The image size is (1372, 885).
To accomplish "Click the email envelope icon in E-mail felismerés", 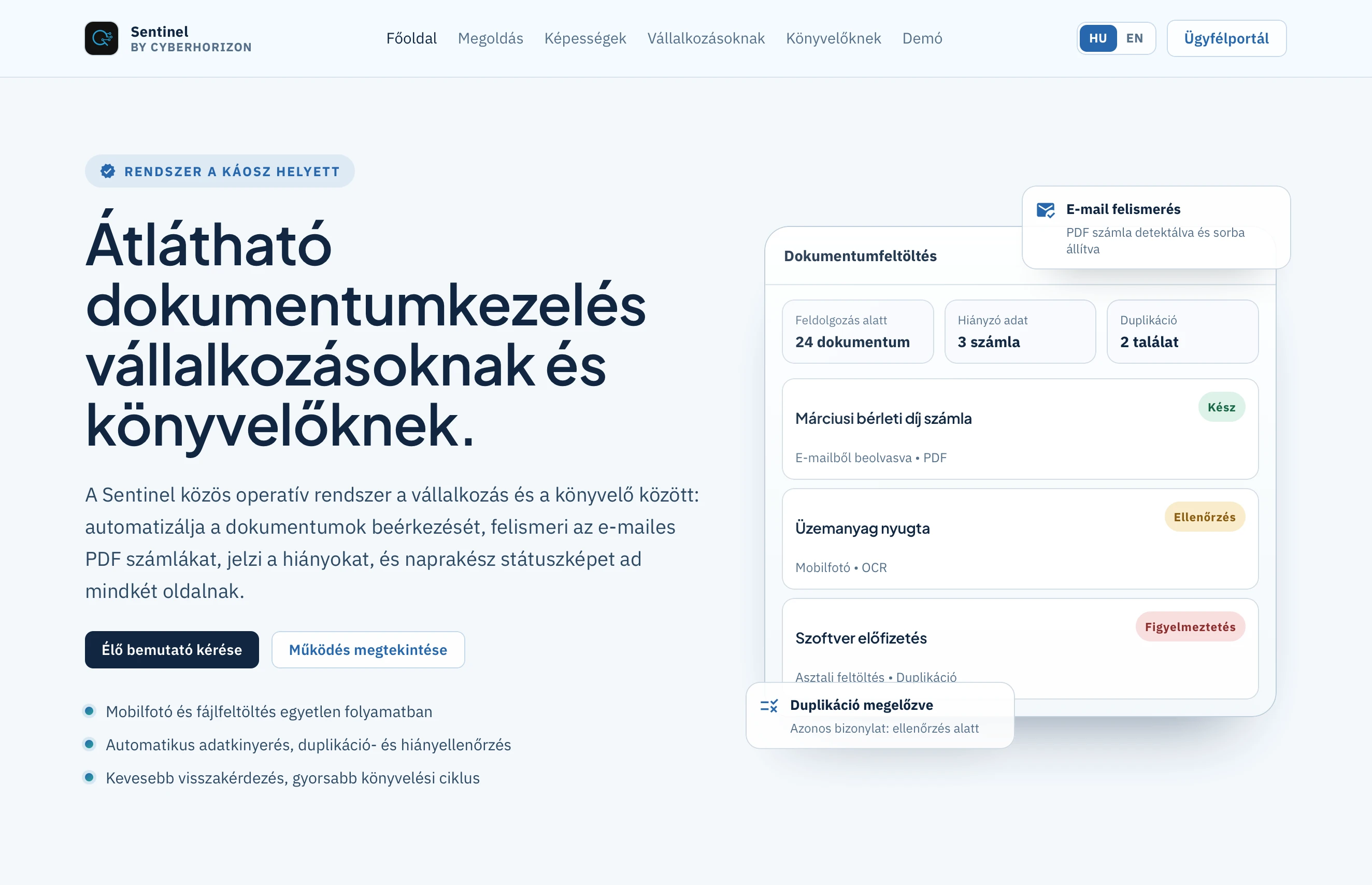I will pos(1045,210).
